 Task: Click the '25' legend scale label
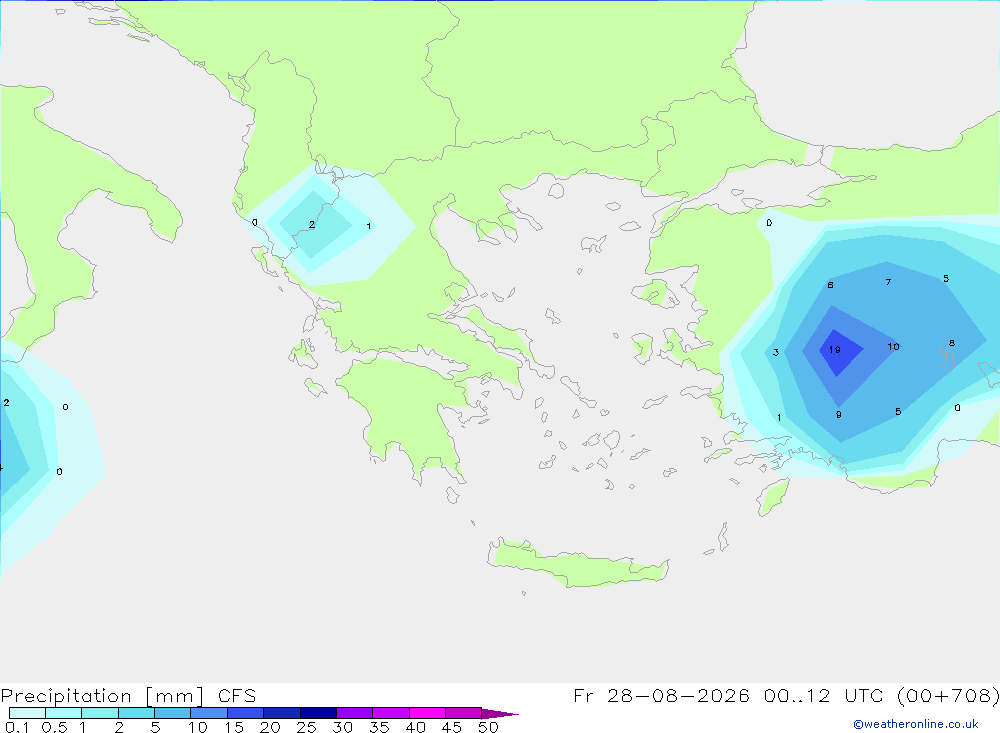307,727
